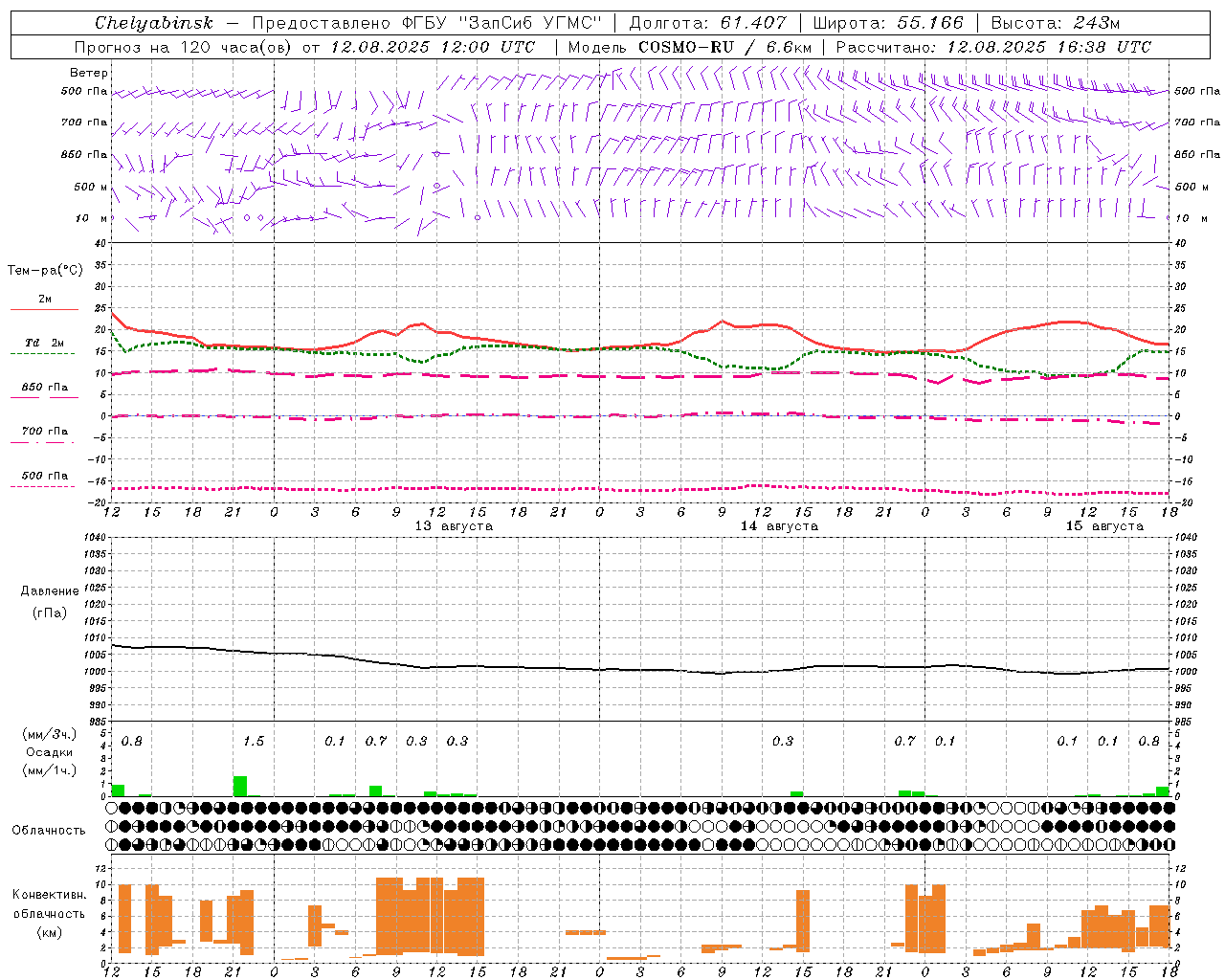
Task: Click the "Конвективн." convective cloud label
Action: [49, 895]
